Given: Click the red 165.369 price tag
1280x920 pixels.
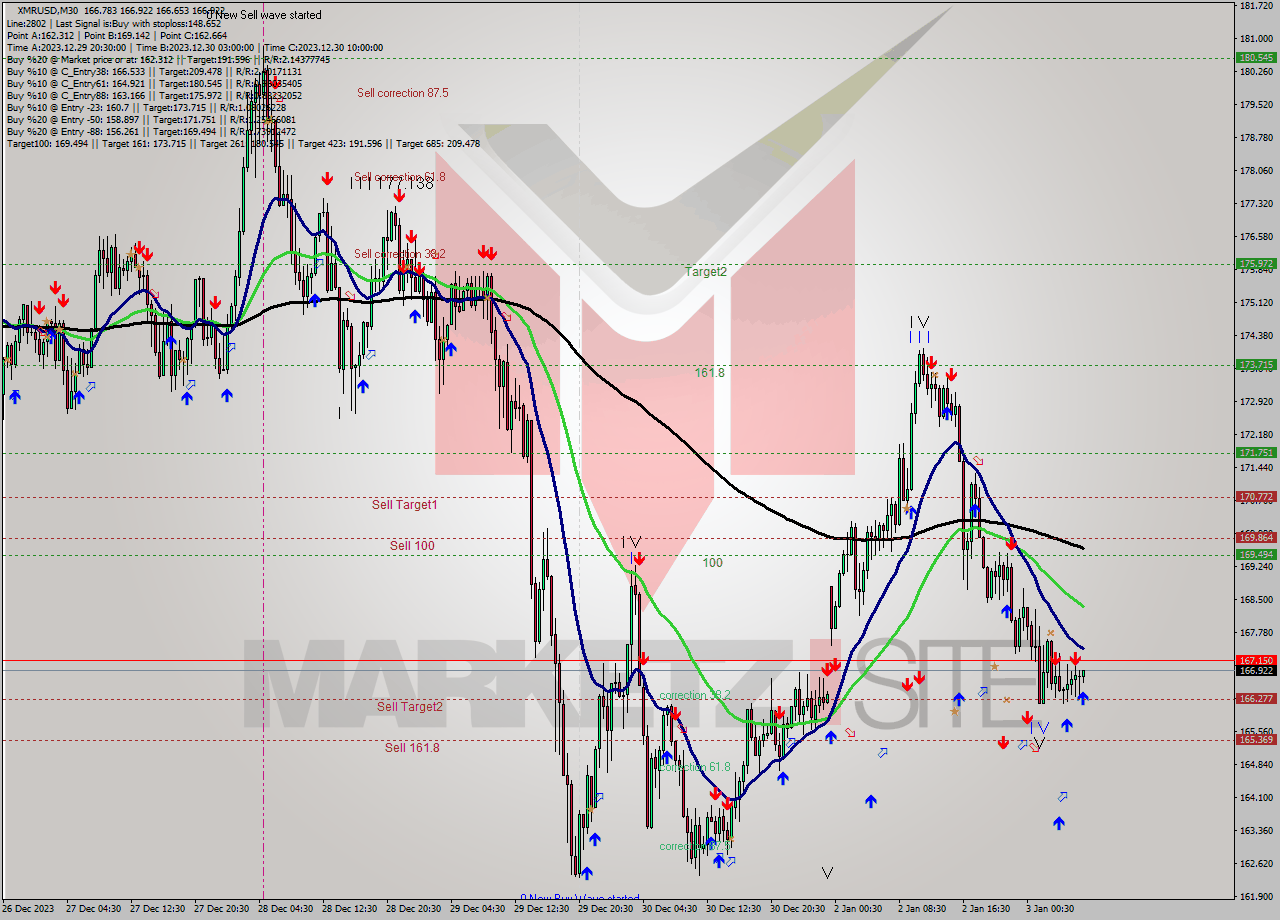Looking at the screenshot, I should tap(1256, 740).
